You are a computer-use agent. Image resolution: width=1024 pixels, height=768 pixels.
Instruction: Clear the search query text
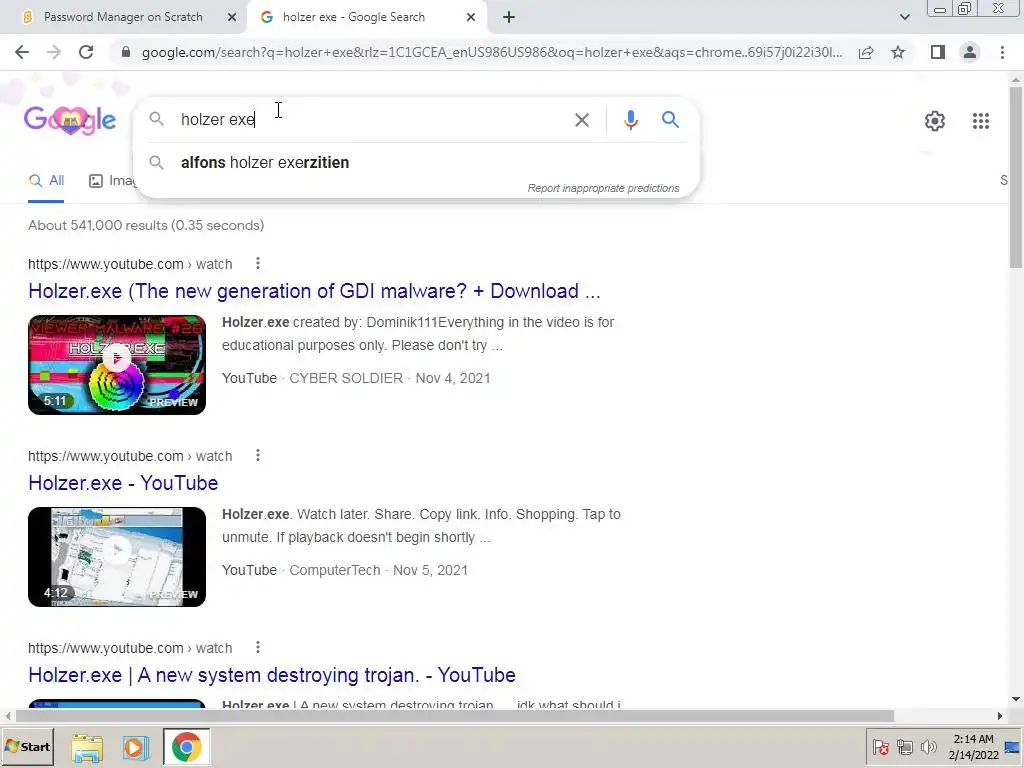pos(581,120)
